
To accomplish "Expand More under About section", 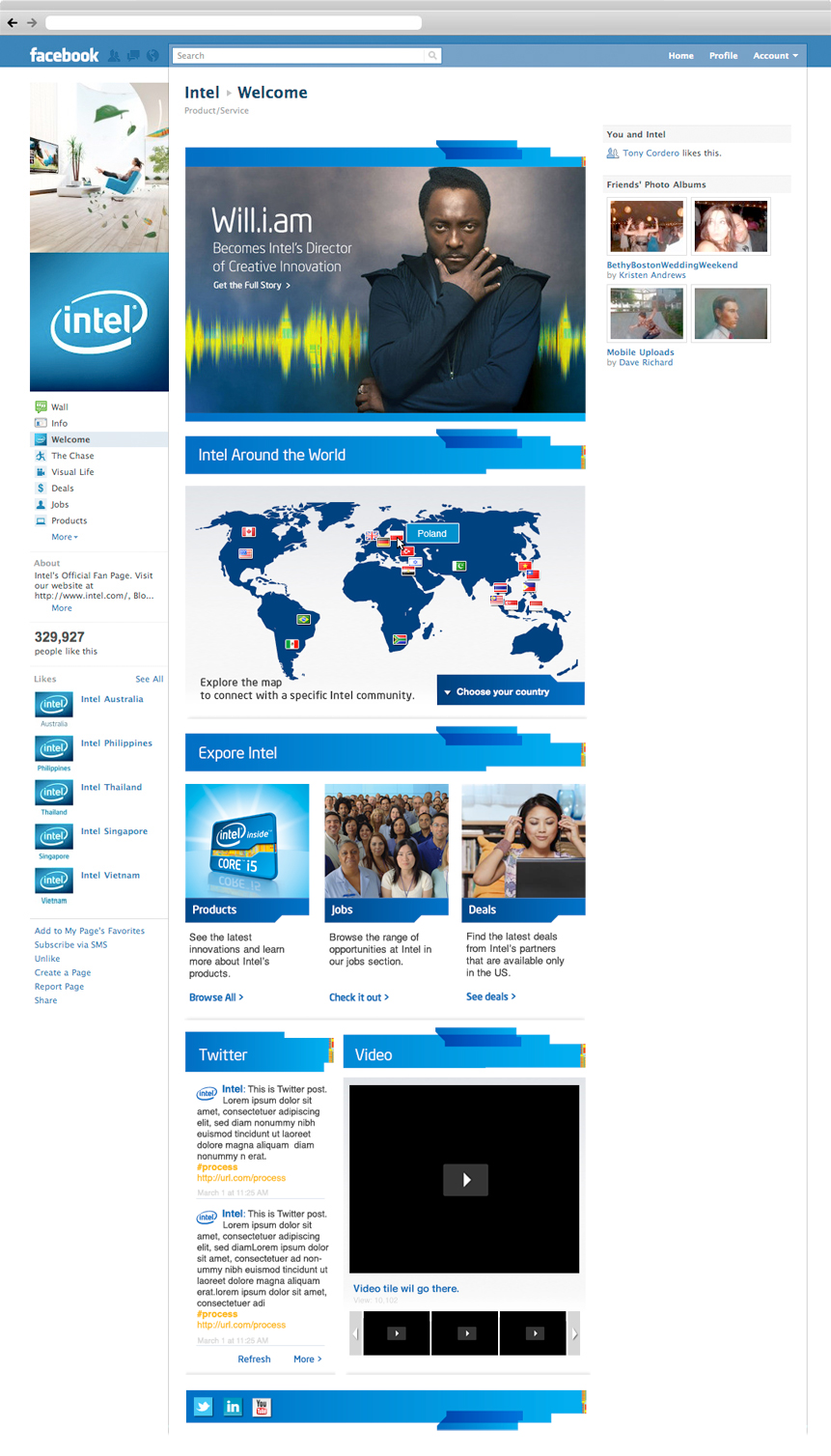I will (62, 608).
